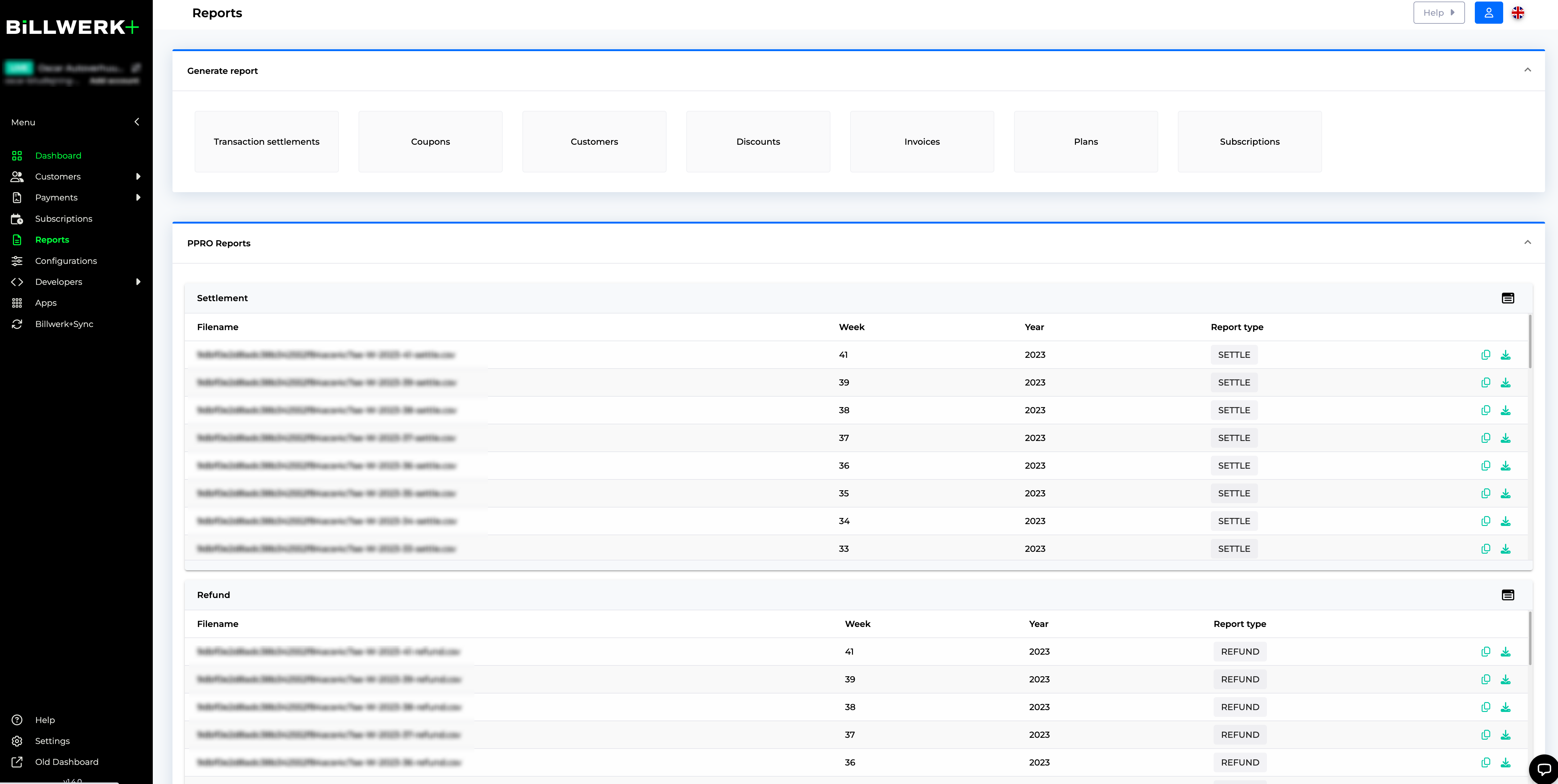Click the Billwerk+ logo
1558x784 pixels.
73,27
